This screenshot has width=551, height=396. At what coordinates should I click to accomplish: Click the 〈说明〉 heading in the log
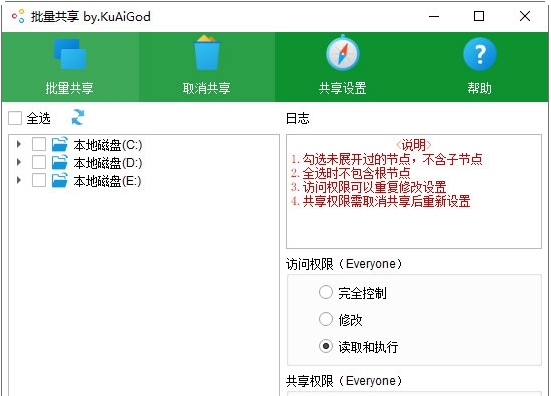pos(414,144)
